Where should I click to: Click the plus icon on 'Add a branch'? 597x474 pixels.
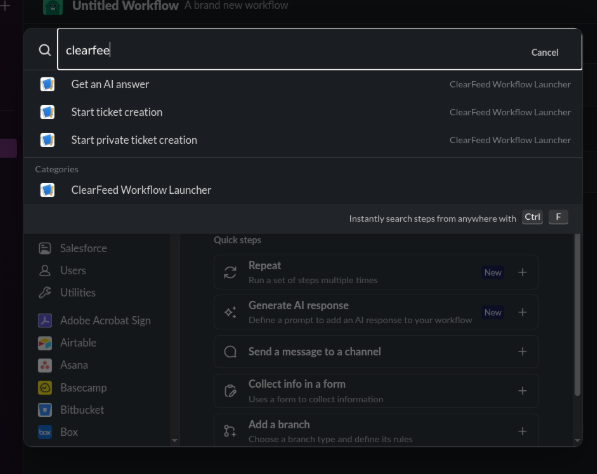tap(522, 431)
